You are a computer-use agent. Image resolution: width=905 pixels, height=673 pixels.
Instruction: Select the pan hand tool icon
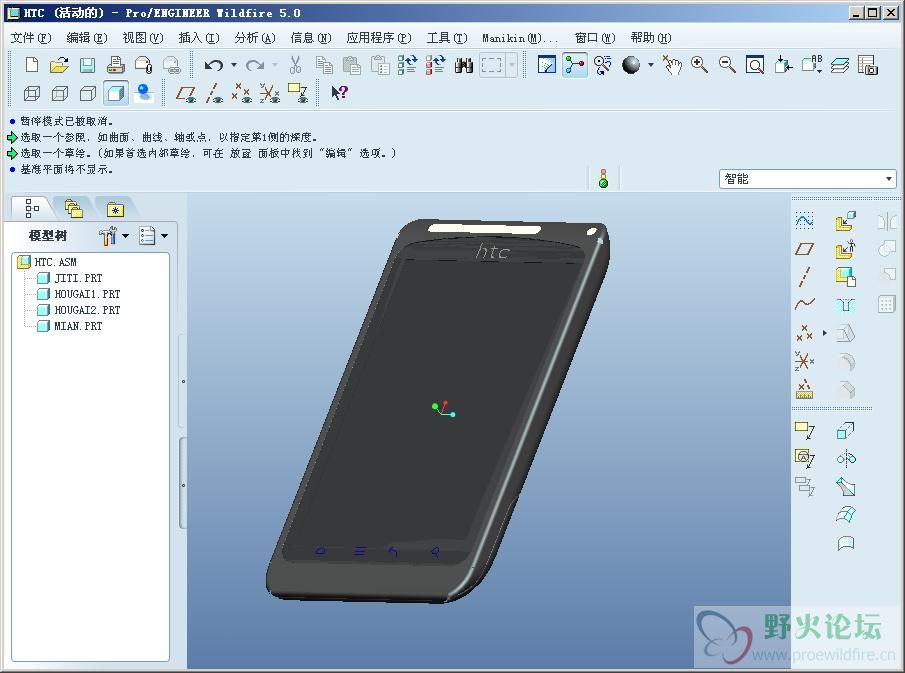click(x=672, y=65)
